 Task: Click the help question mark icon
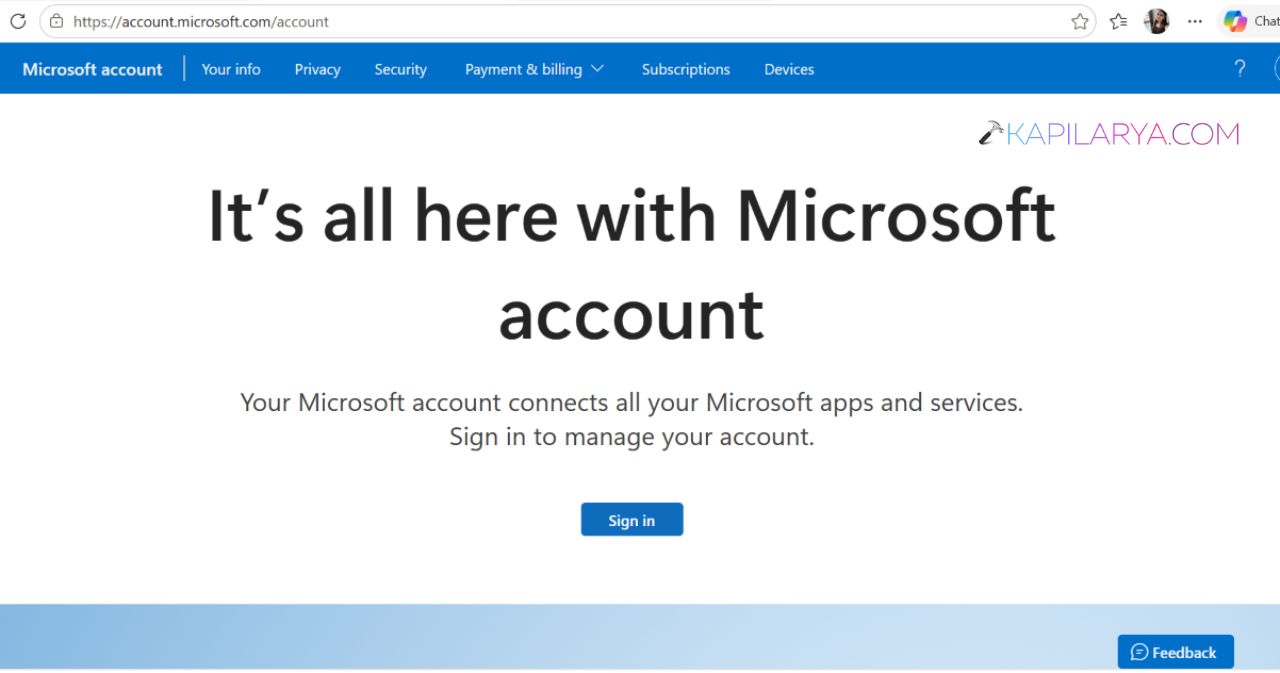click(1240, 69)
